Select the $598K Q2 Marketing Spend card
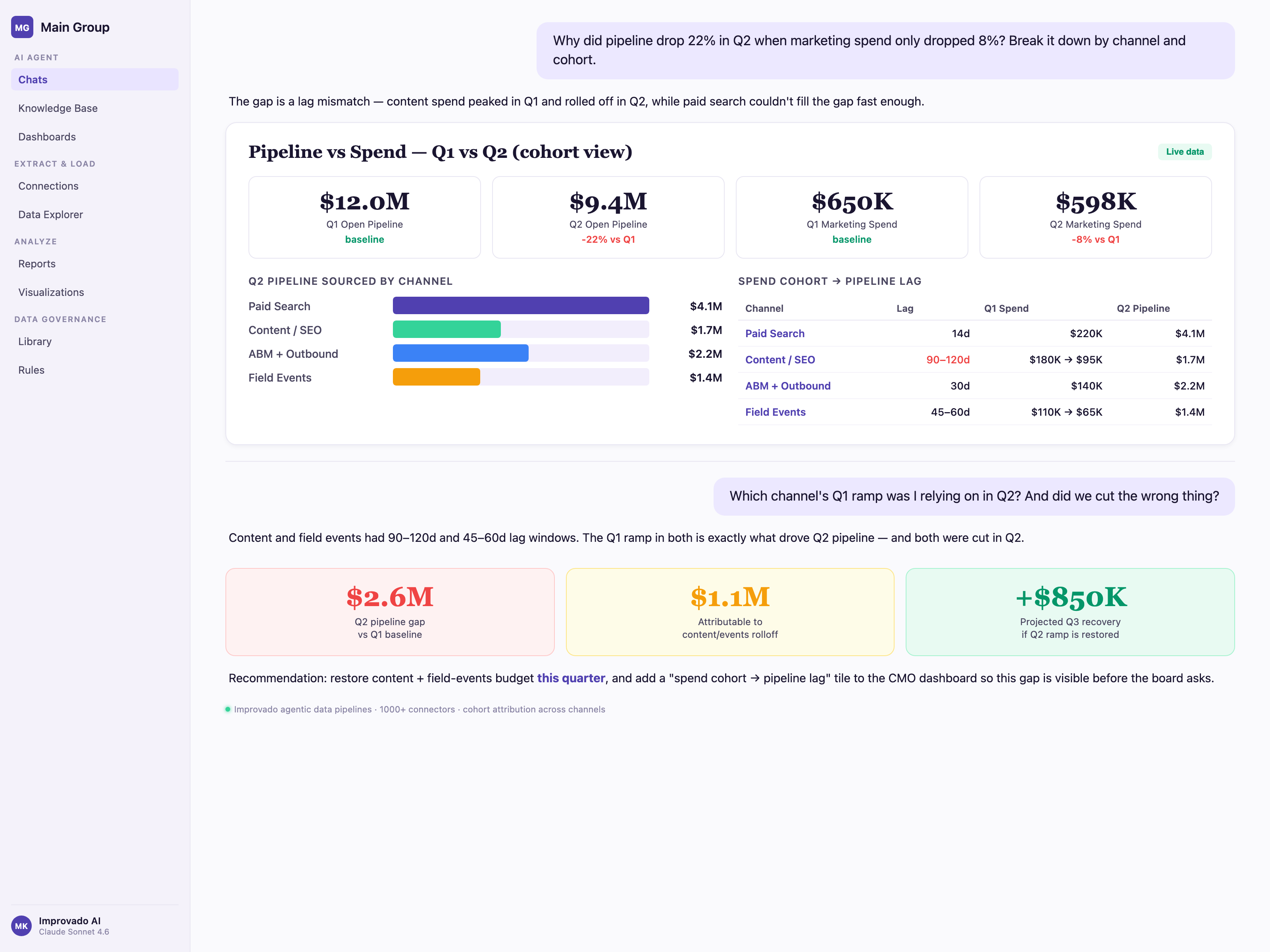The image size is (1270, 952). click(x=1095, y=217)
